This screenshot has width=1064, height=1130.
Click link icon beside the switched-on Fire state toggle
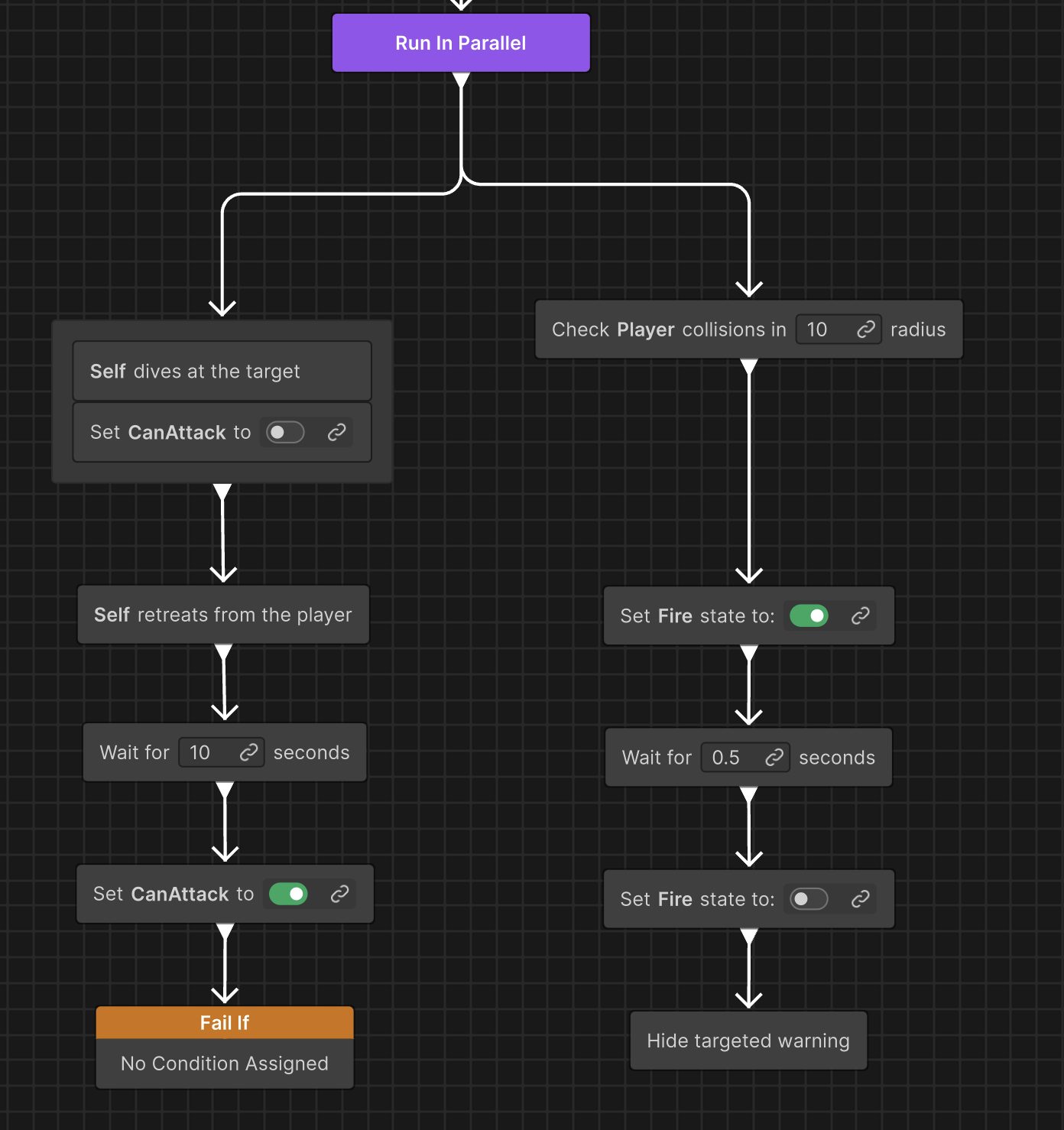[860, 615]
